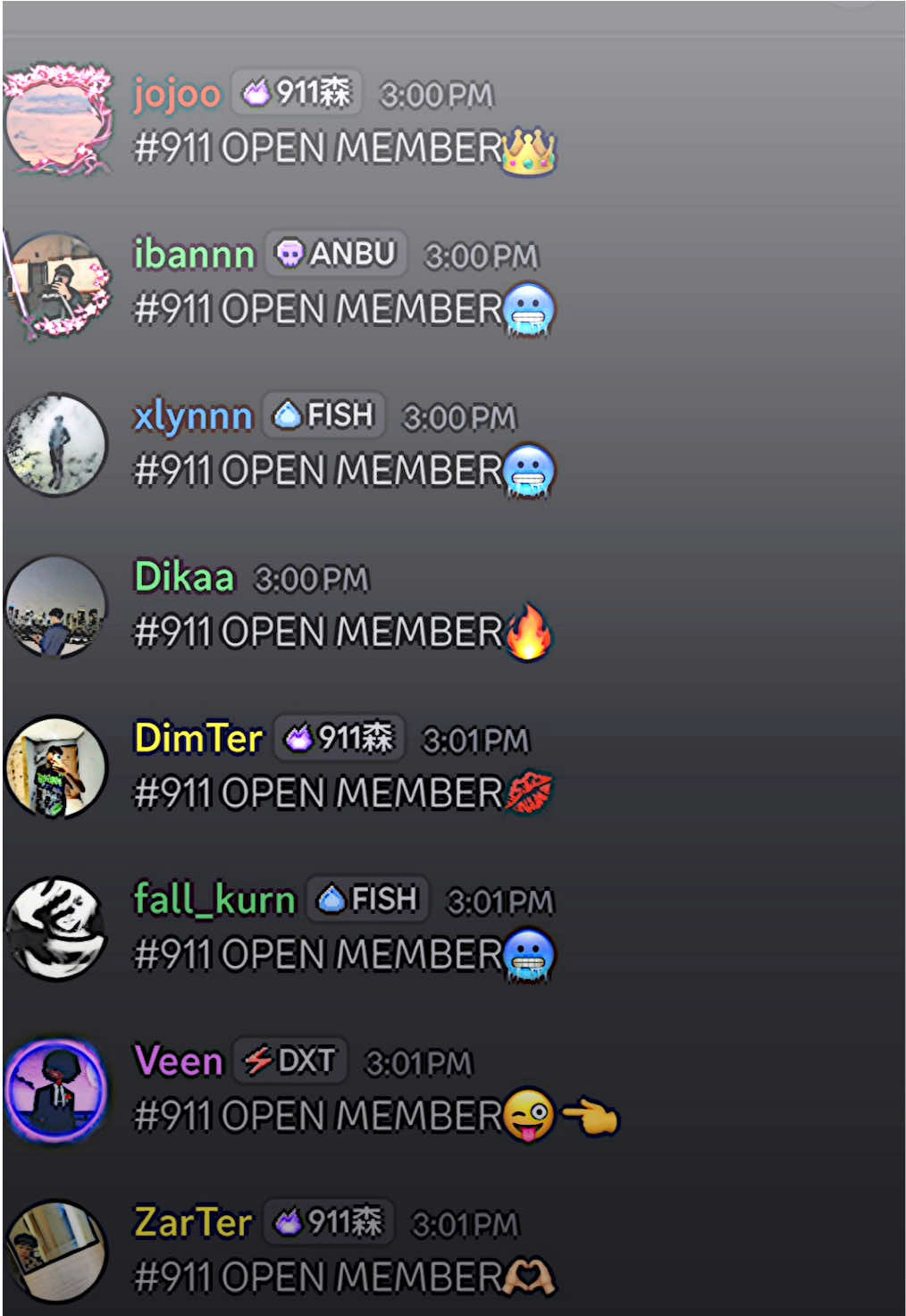Open the jojoo username

tap(177, 93)
